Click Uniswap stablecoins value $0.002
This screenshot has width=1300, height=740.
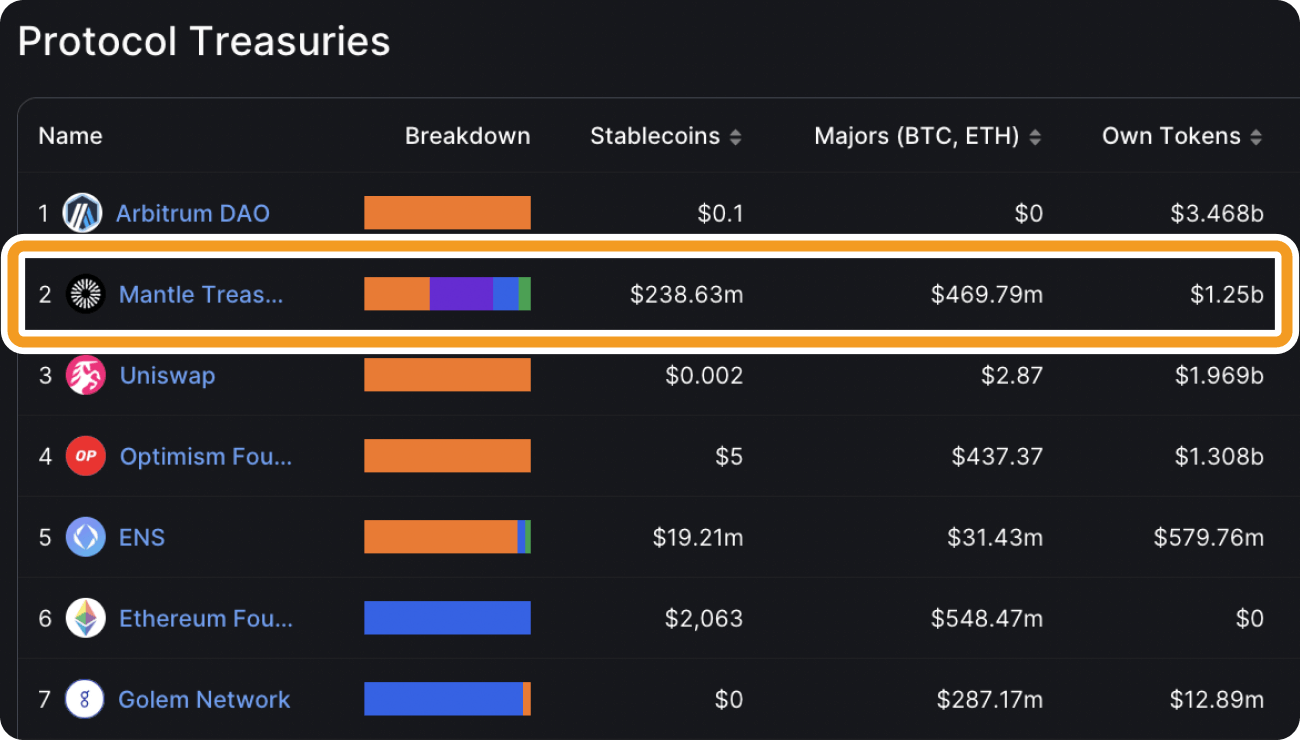(704, 375)
